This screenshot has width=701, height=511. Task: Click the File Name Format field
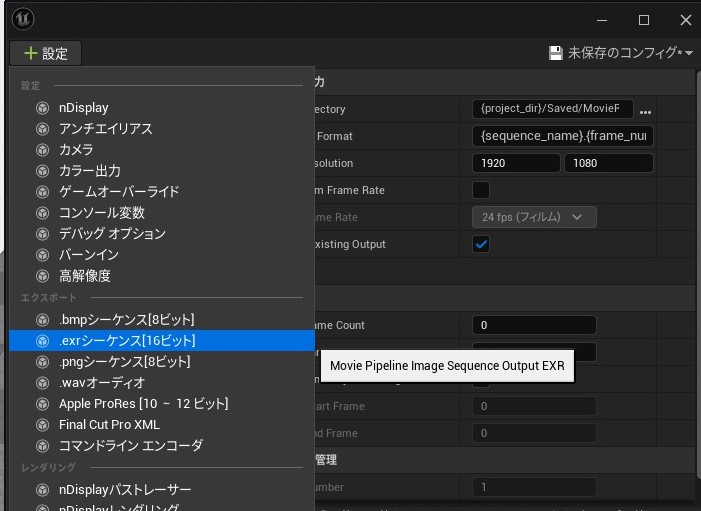click(x=562, y=136)
